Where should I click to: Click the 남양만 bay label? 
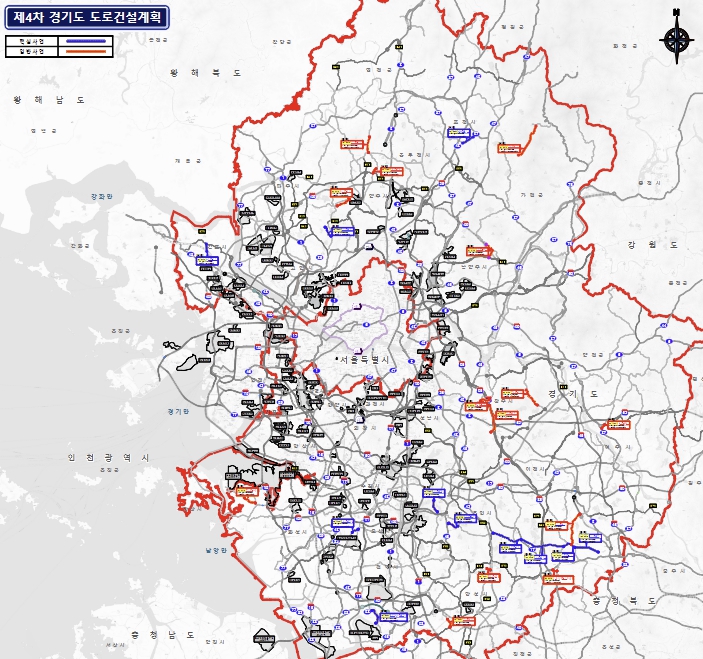(217, 550)
